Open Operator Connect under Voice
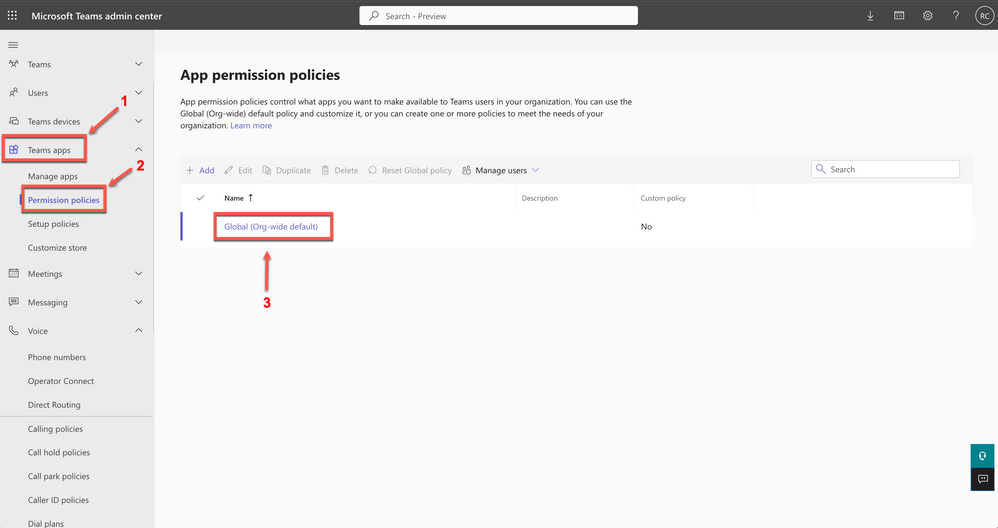Image resolution: width=998 pixels, height=528 pixels. 60,381
